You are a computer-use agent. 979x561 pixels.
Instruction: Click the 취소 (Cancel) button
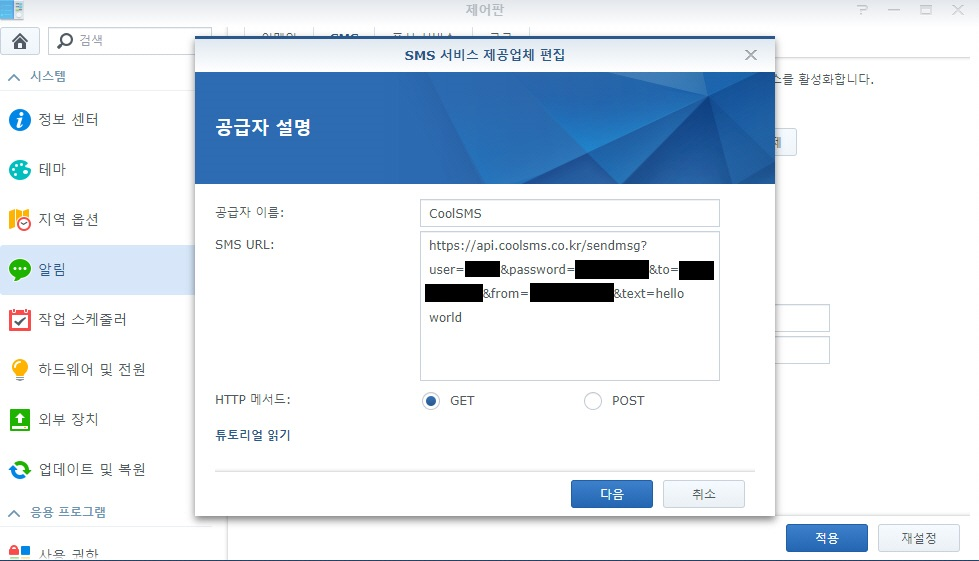[x=704, y=494]
